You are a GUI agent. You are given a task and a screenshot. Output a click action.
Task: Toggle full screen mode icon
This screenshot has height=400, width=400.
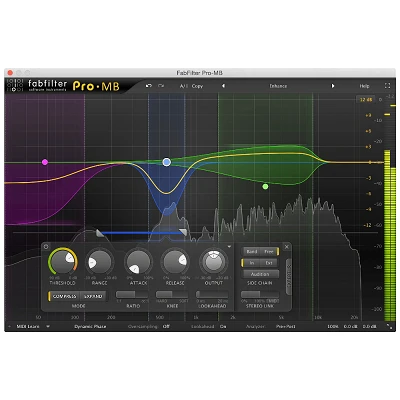387,86
